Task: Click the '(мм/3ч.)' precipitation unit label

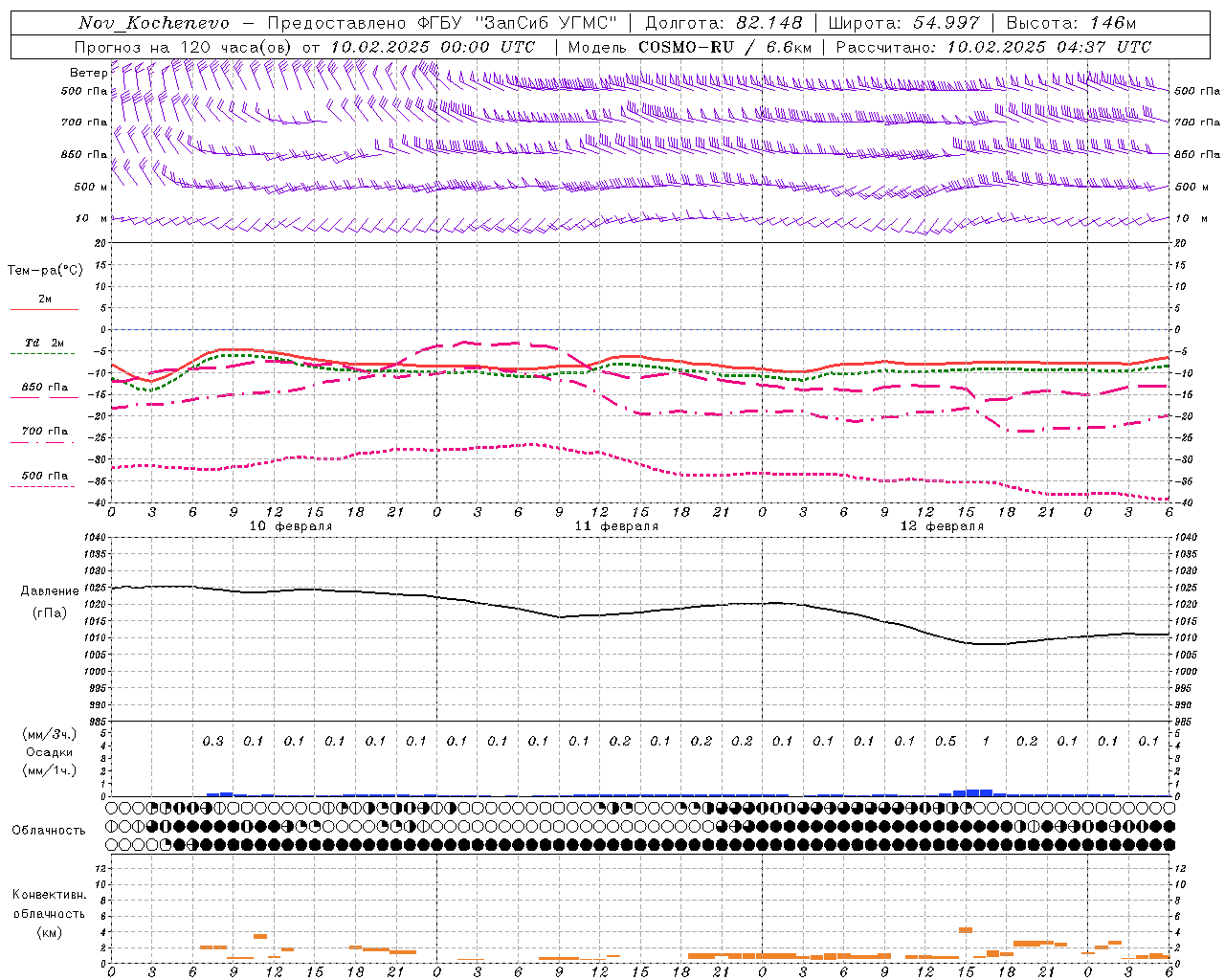Action: coord(49,734)
